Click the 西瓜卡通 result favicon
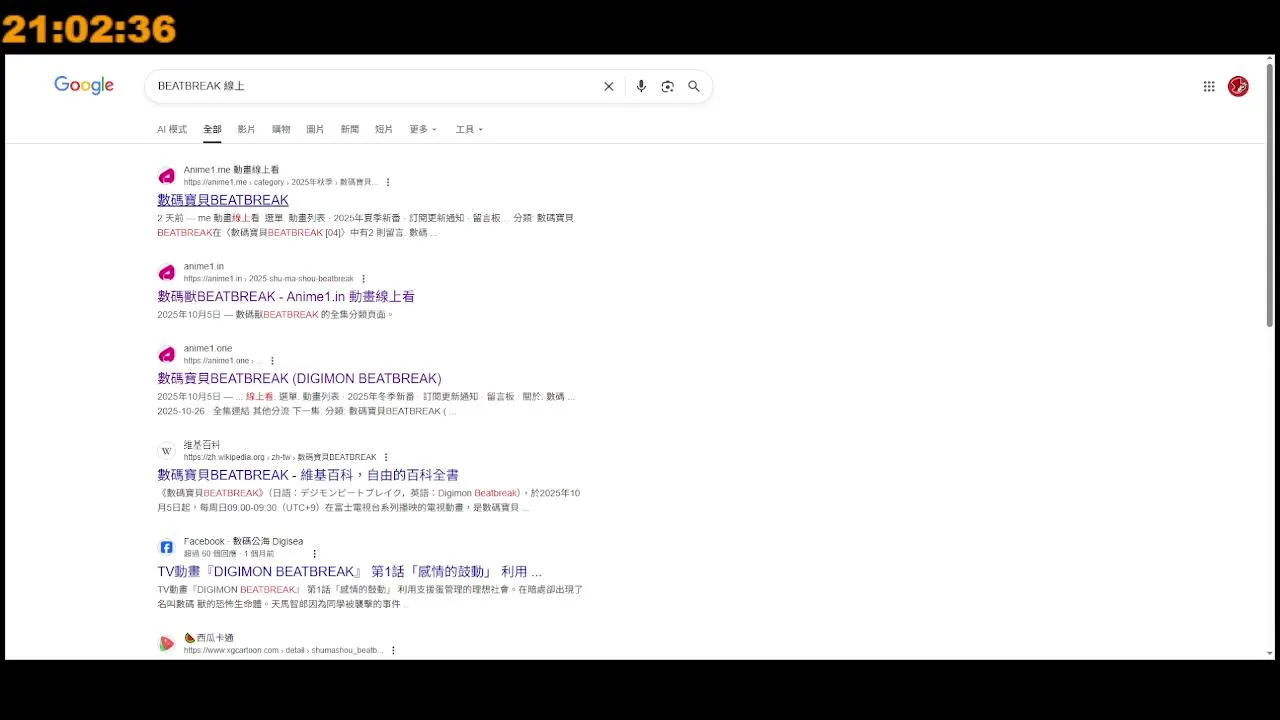The image size is (1280, 720). click(x=166, y=643)
